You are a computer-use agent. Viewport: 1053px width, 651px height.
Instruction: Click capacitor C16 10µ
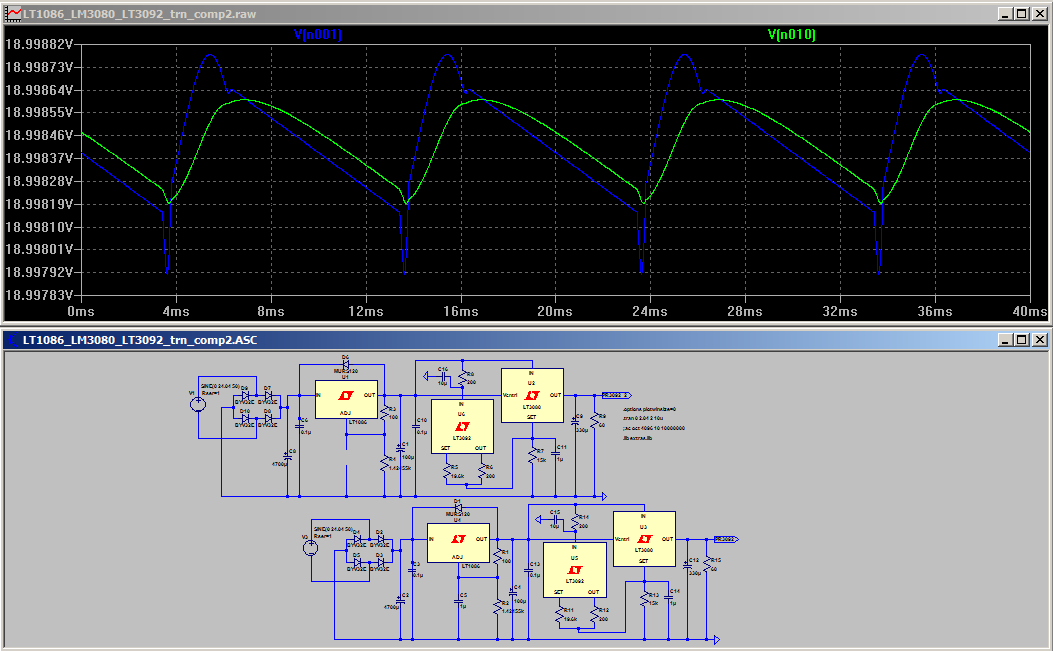[443, 376]
